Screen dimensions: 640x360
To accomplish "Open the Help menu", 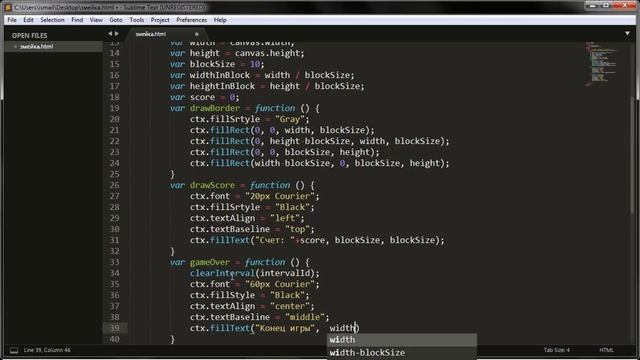I will click(x=220, y=20).
